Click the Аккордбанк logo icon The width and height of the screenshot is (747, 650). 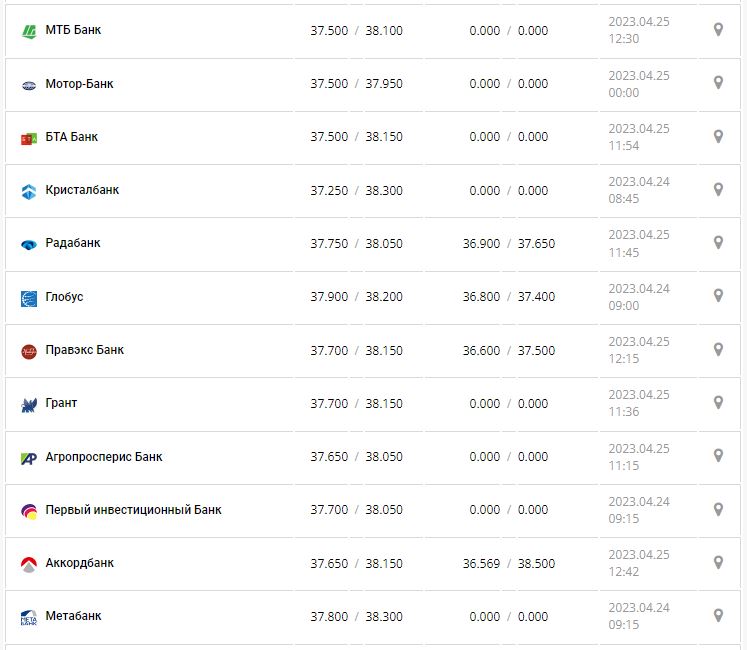click(x=28, y=564)
